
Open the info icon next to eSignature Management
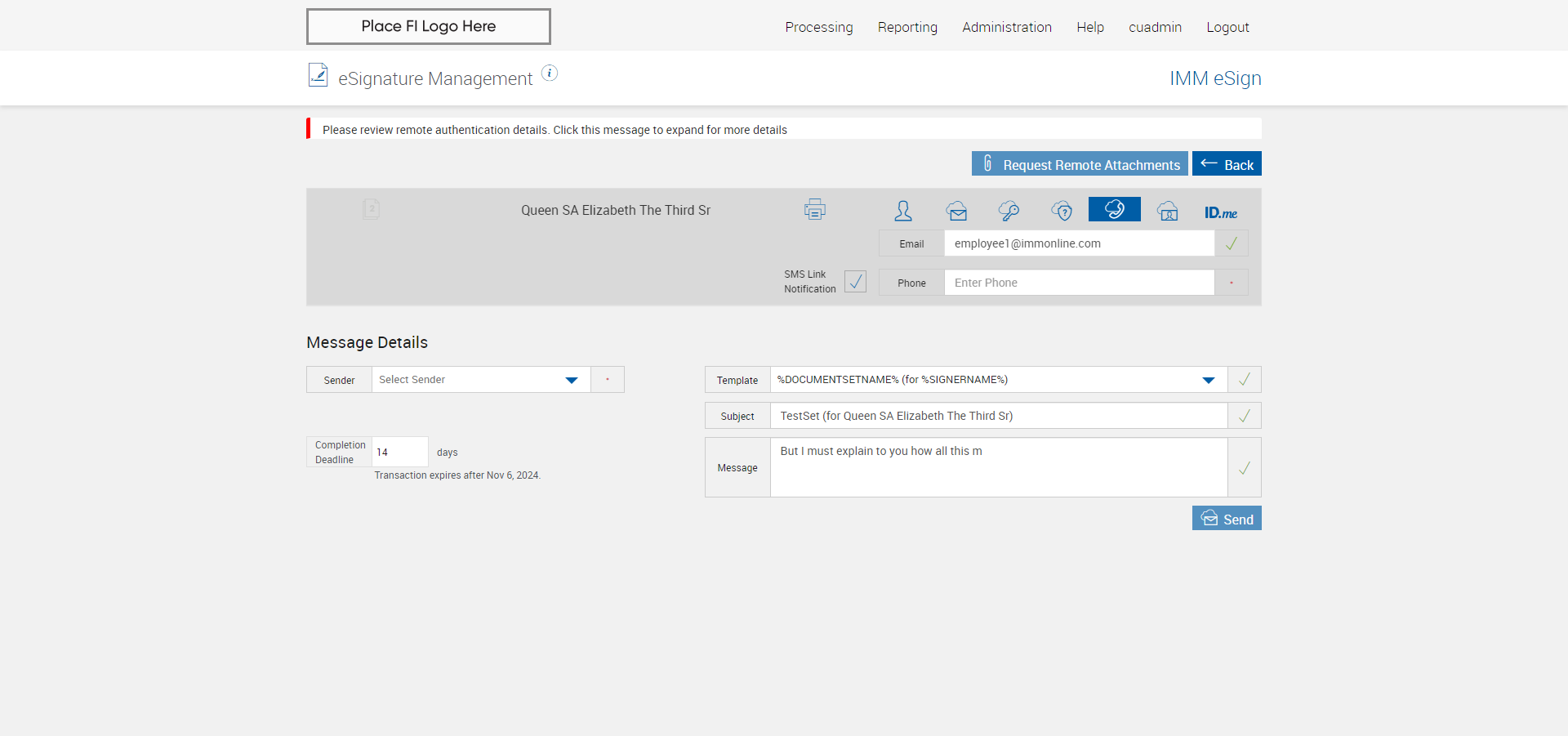(x=550, y=74)
